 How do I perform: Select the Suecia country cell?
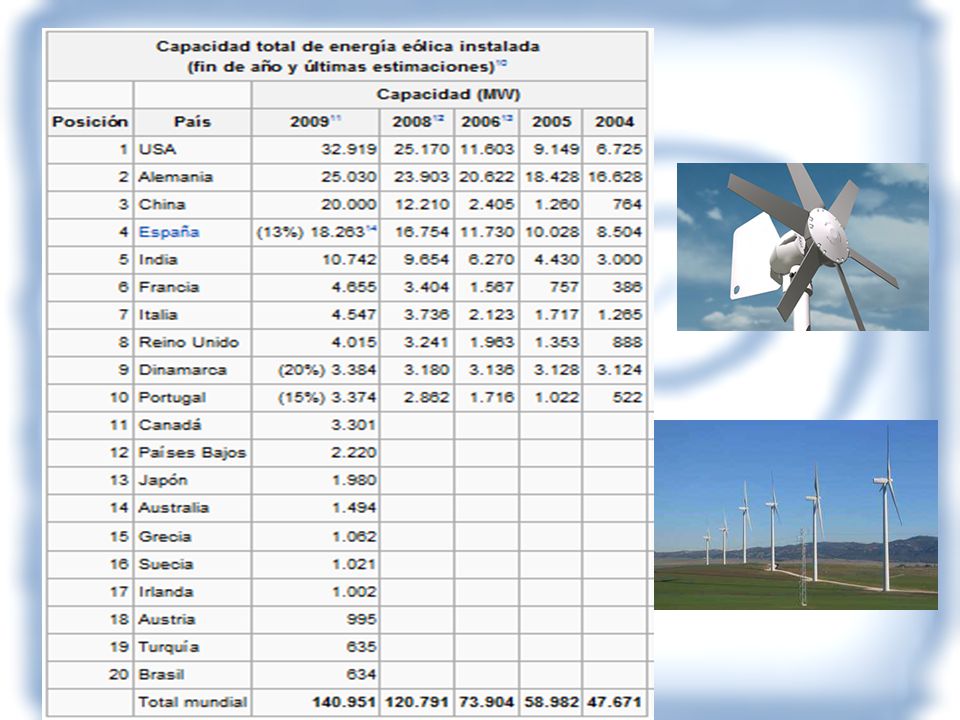click(192, 564)
